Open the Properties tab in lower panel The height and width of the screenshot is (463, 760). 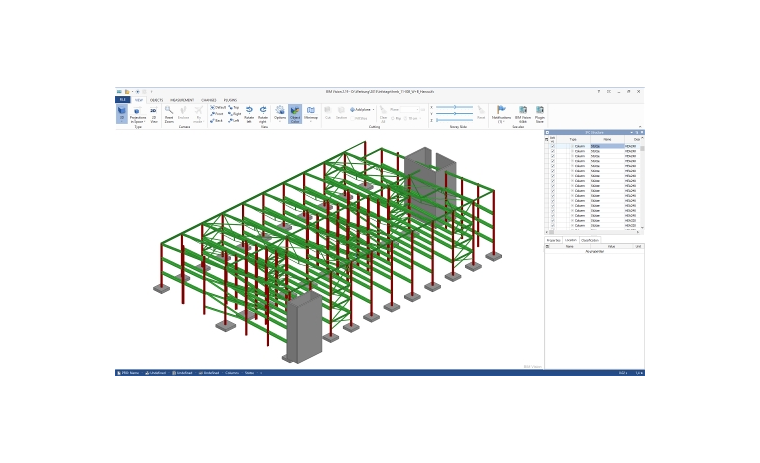click(553, 240)
